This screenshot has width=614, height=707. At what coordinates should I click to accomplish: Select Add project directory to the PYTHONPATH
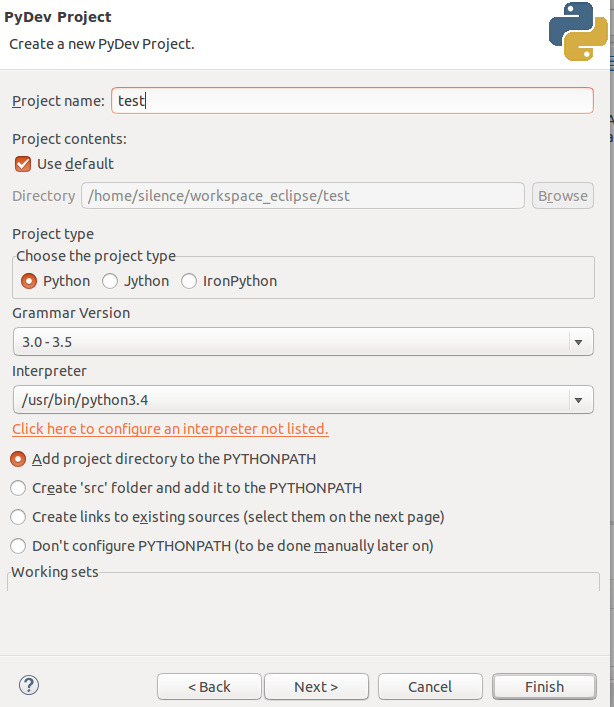18,459
